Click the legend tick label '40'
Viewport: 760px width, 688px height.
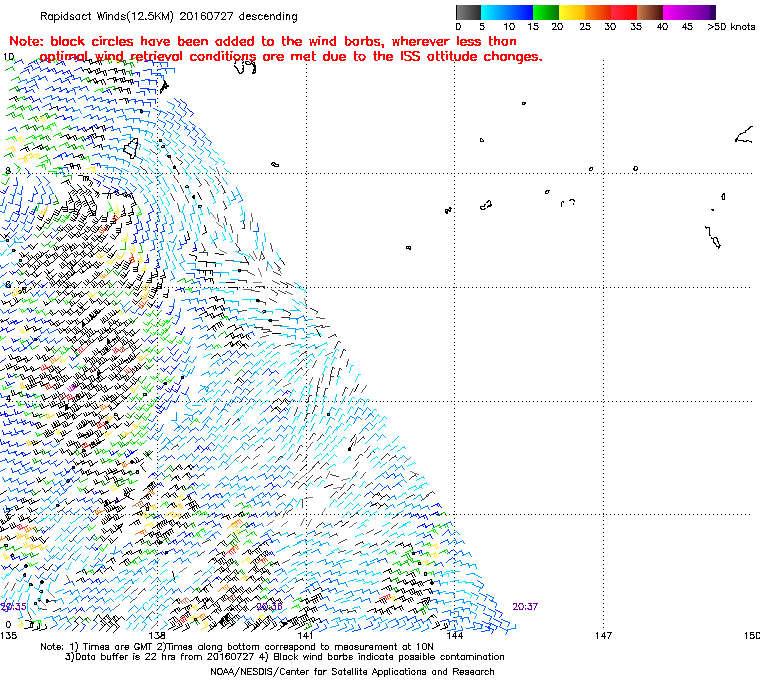tap(662, 27)
